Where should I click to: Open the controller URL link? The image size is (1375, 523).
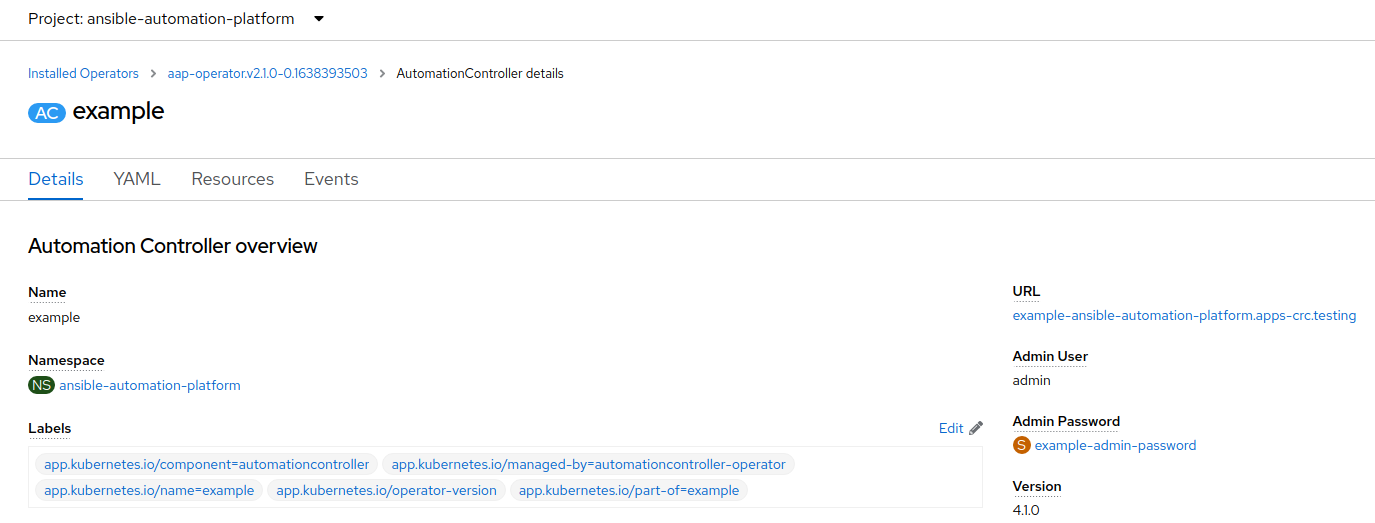1184,315
